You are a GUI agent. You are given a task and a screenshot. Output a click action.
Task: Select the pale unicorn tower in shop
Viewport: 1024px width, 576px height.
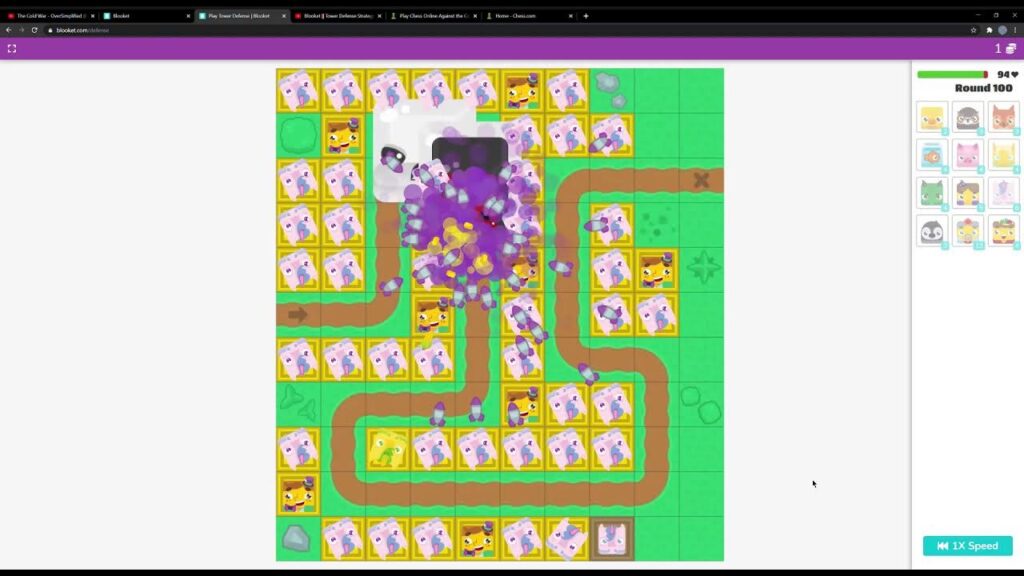(1004, 194)
